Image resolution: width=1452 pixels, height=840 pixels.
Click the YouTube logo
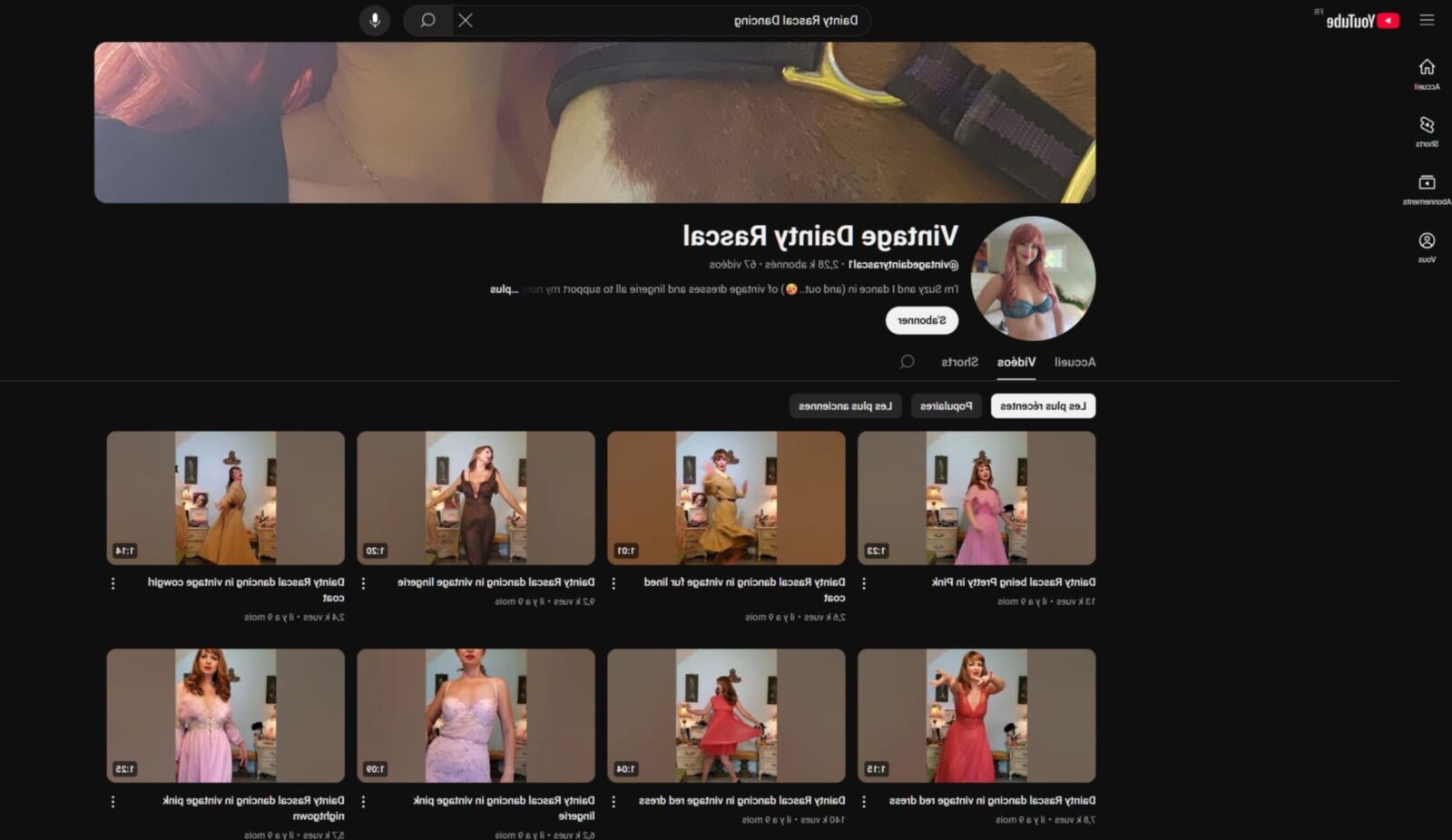coord(1362,21)
